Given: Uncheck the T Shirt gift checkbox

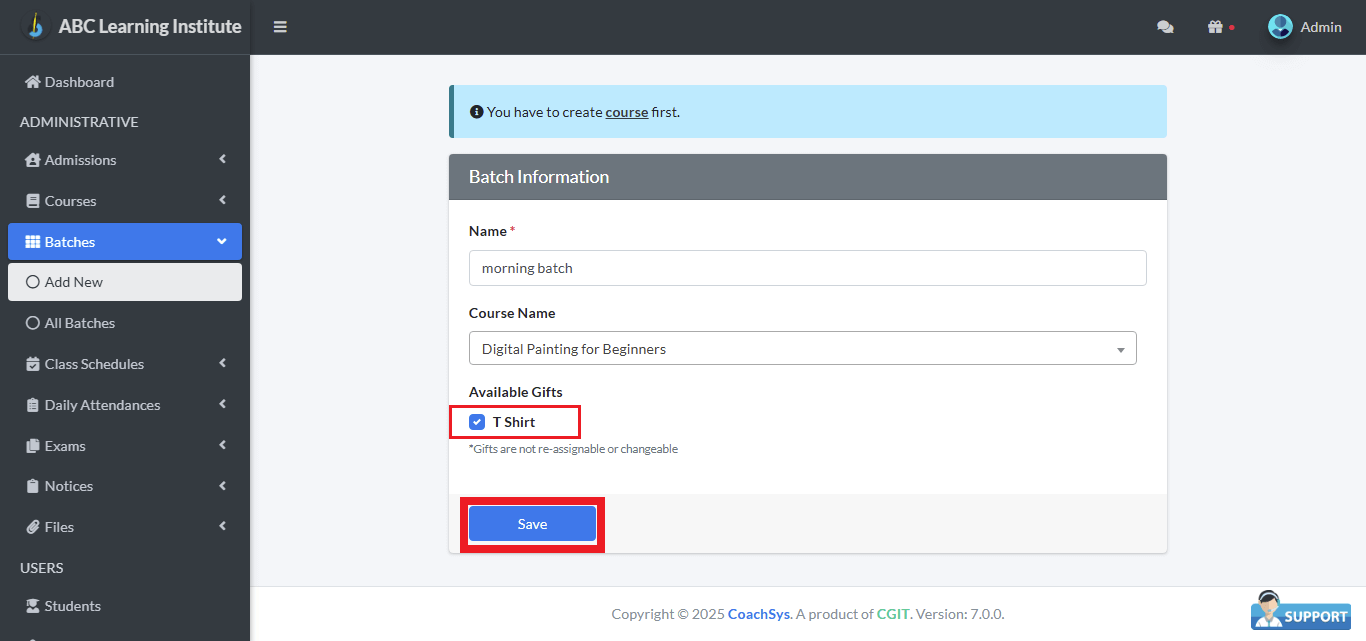Looking at the screenshot, I should [x=477, y=422].
